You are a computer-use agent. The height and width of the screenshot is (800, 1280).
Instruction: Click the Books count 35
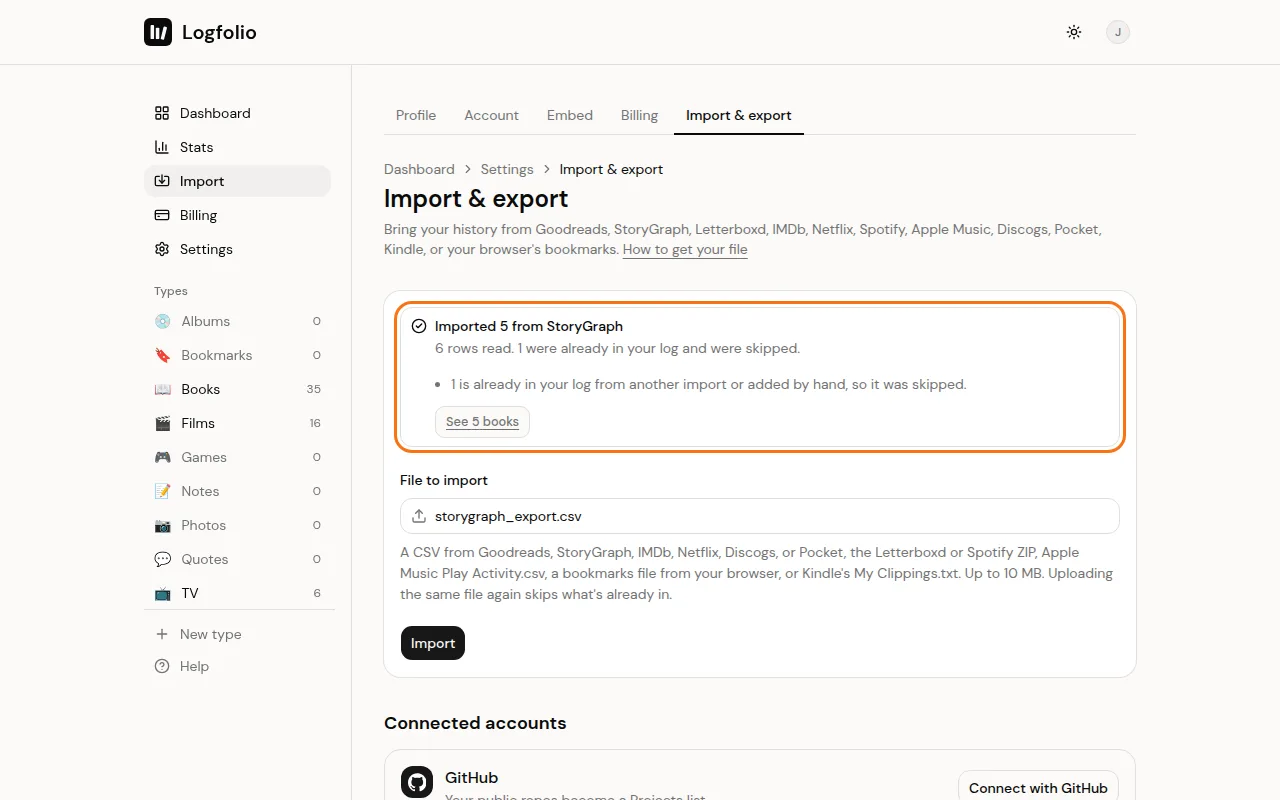click(x=314, y=389)
